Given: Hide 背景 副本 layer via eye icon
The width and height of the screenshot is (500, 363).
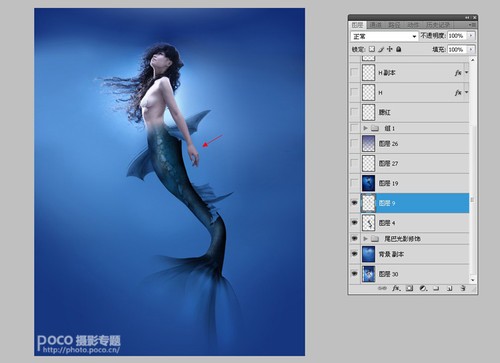Looking at the screenshot, I should [x=354, y=254].
